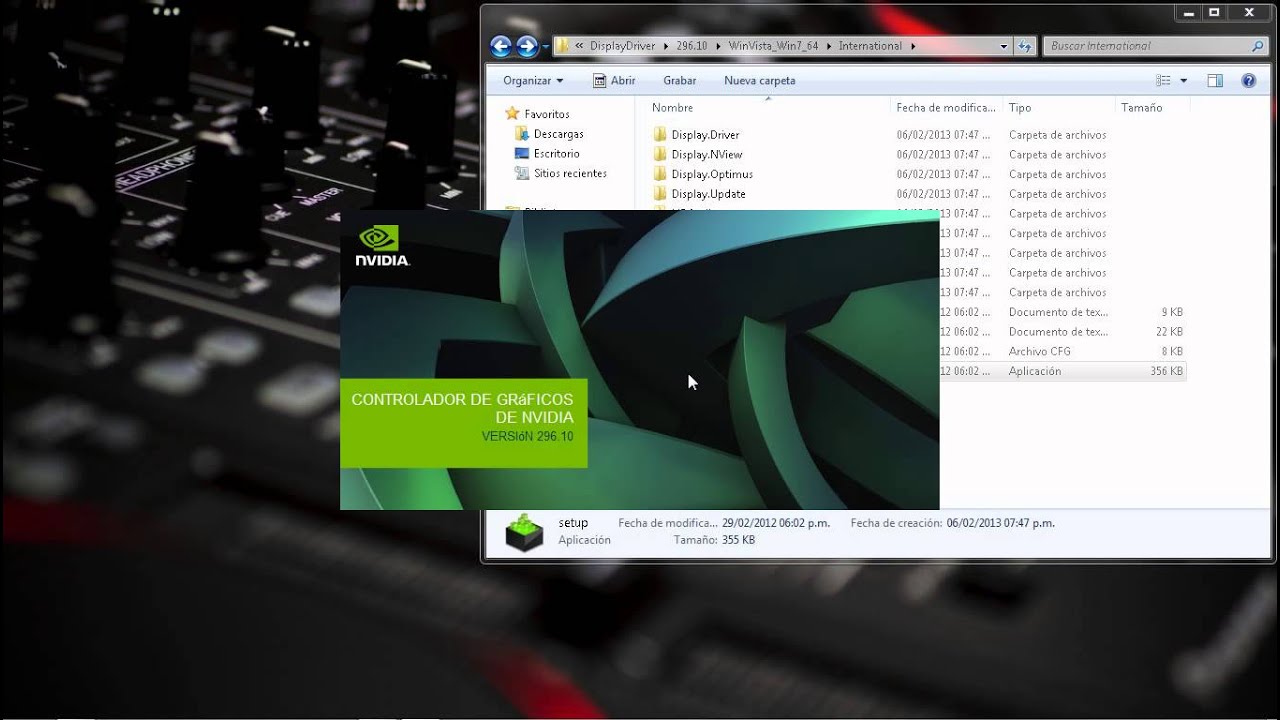Screen dimensions: 1280x720
Task: Click the folder icon in the address bar
Action: pos(563,46)
